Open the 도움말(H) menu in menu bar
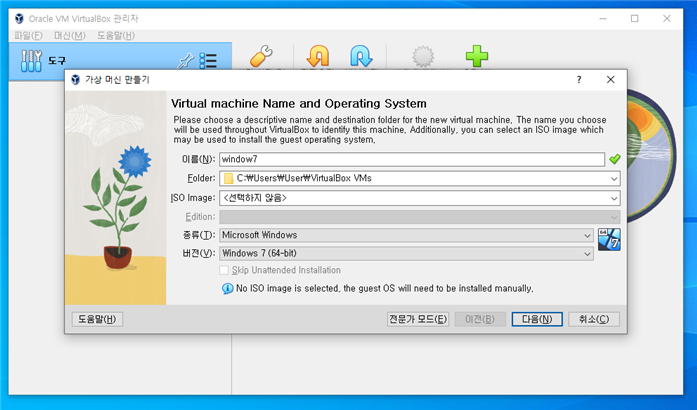This screenshot has height=410, width=697. [x=116, y=36]
